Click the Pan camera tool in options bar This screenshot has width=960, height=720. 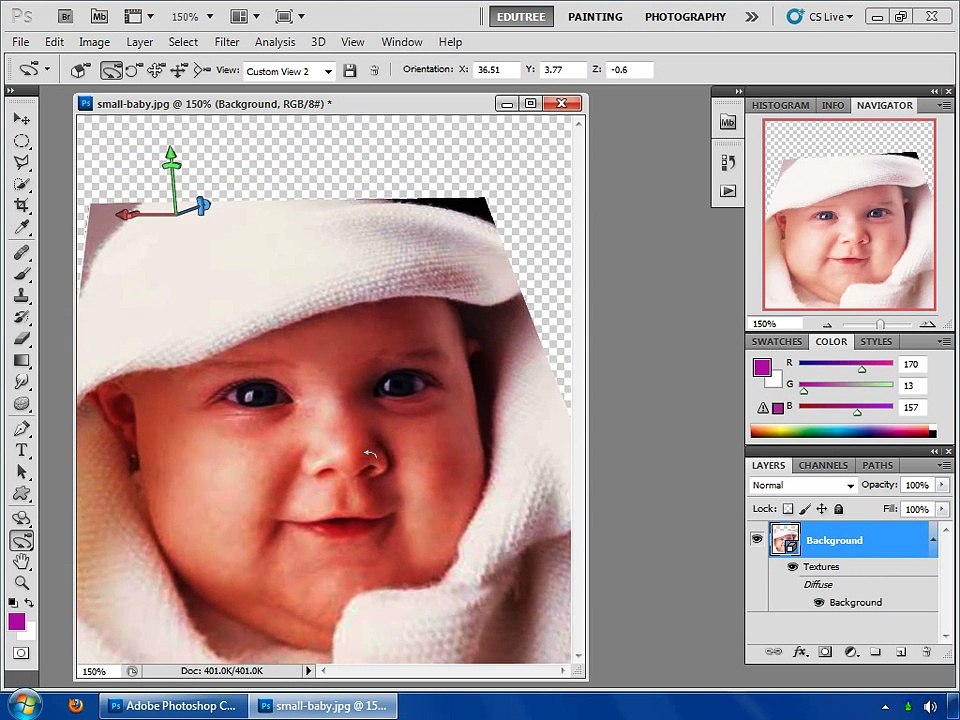[156, 71]
